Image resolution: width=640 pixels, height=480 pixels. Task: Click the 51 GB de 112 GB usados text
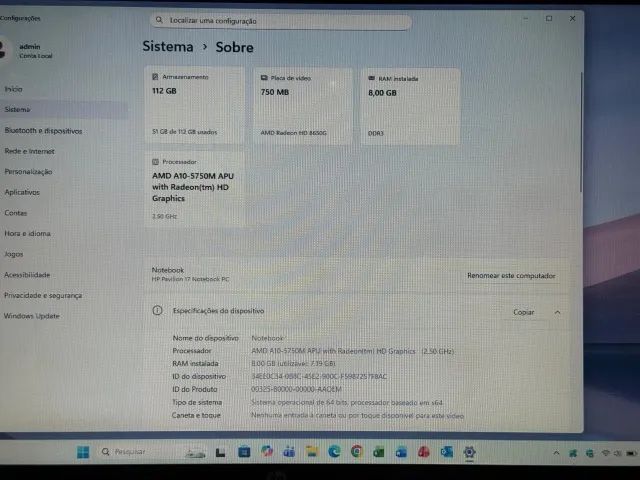tap(184, 132)
